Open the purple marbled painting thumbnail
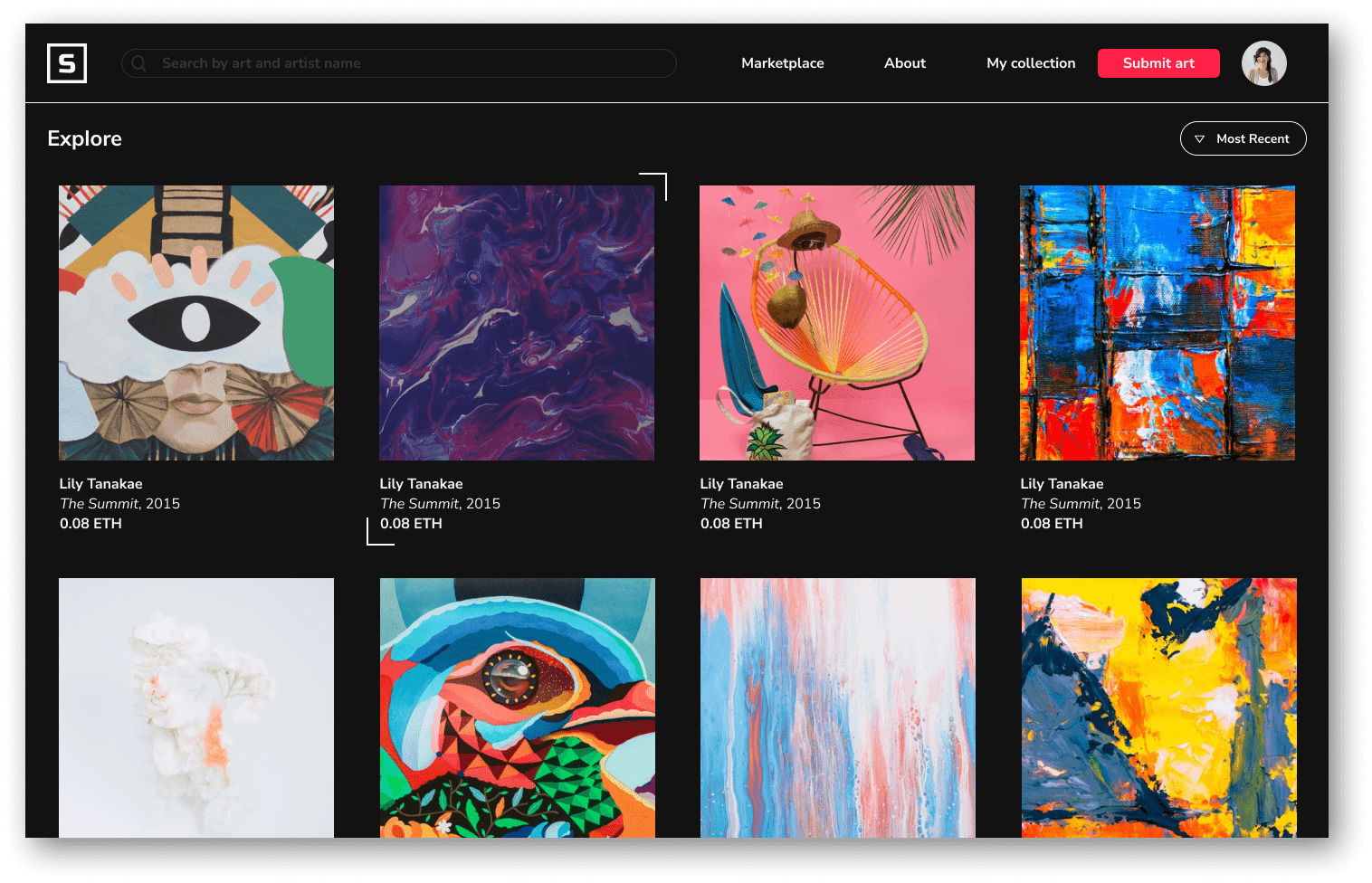The width and height of the screenshot is (1372, 883). click(516, 323)
